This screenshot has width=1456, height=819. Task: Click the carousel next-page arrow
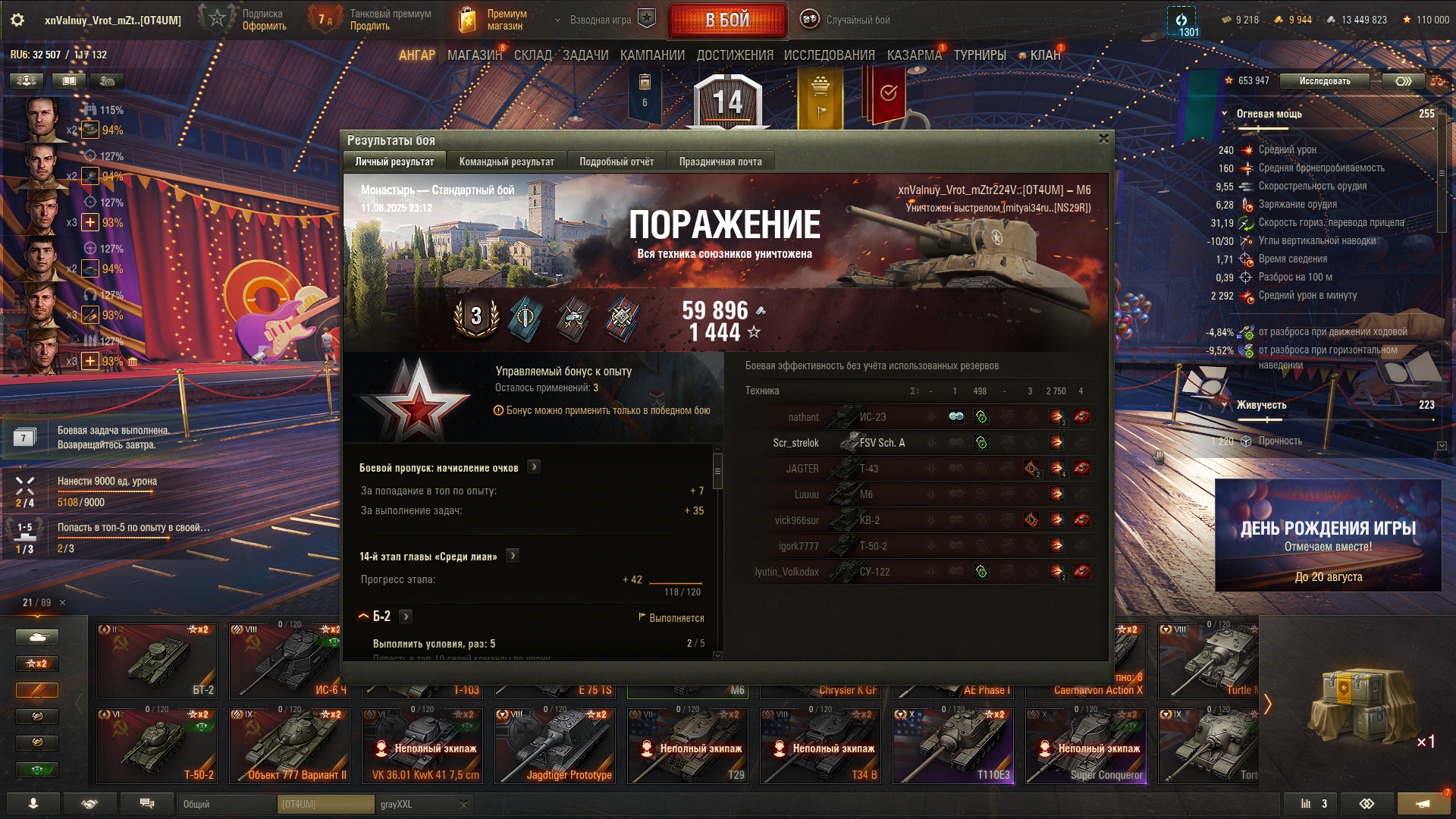pos(1267,704)
